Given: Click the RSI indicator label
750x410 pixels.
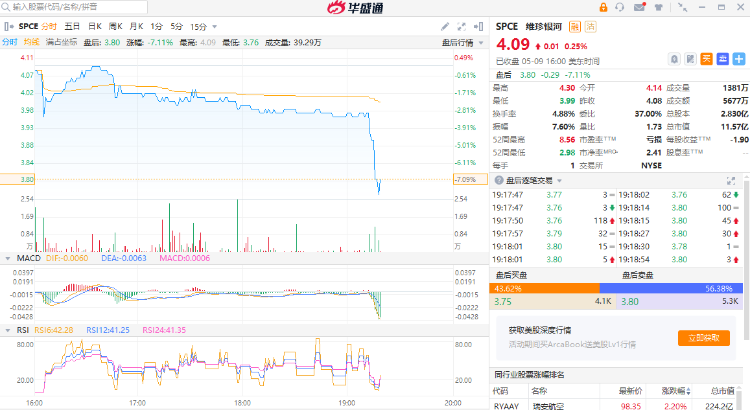Looking at the screenshot, I should [x=22, y=330].
